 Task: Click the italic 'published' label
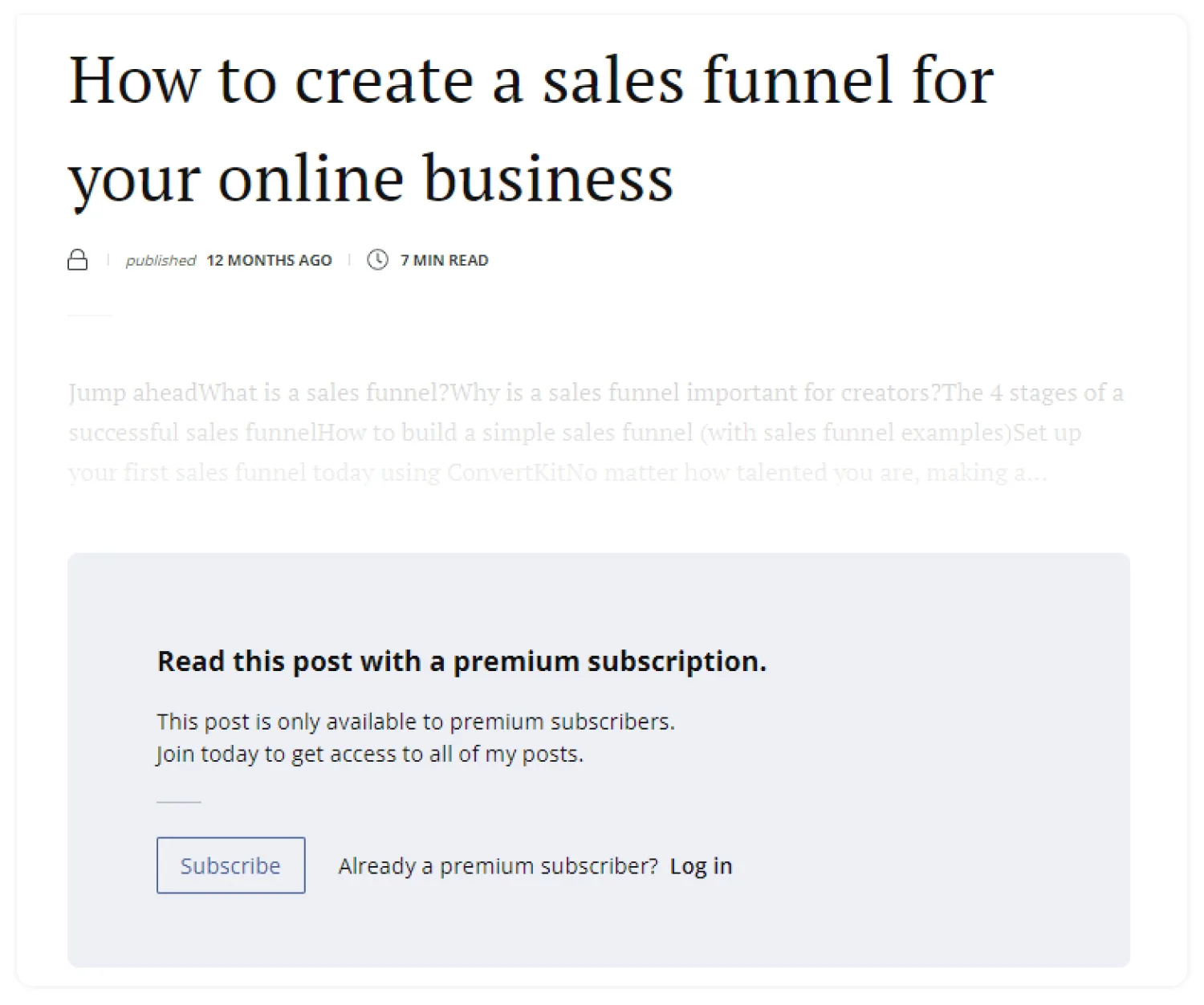tap(161, 260)
